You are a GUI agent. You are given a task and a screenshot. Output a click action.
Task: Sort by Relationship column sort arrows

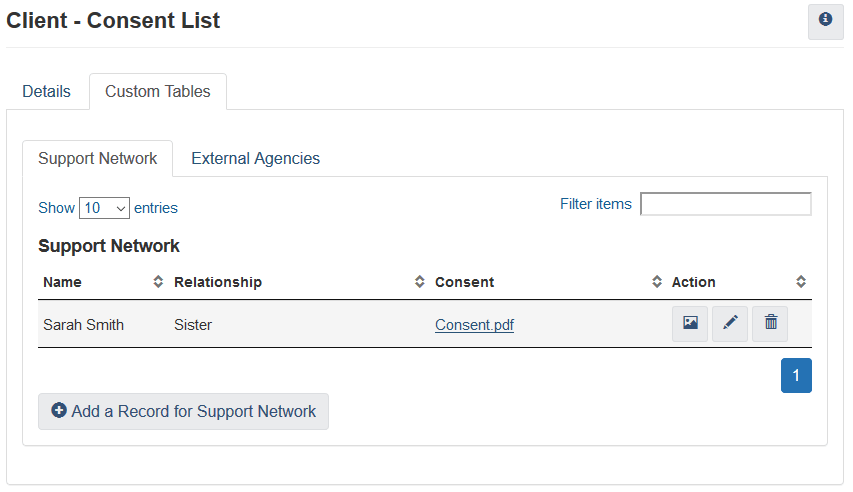tap(419, 281)
